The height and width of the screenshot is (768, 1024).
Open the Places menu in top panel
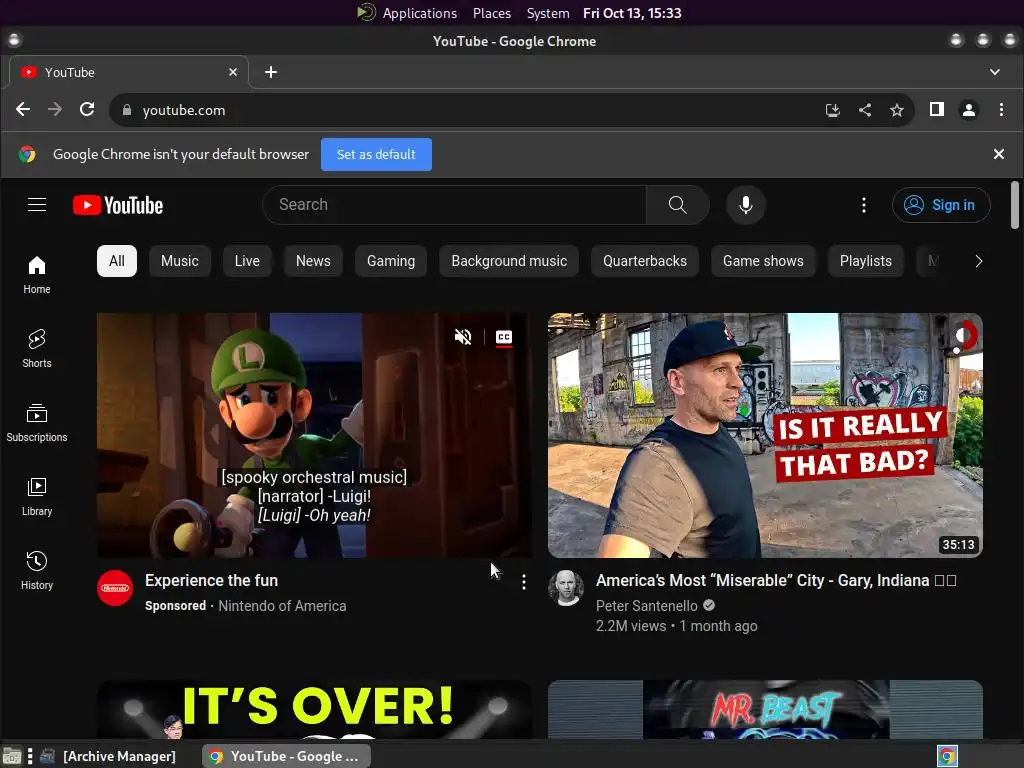pos(492,13)
